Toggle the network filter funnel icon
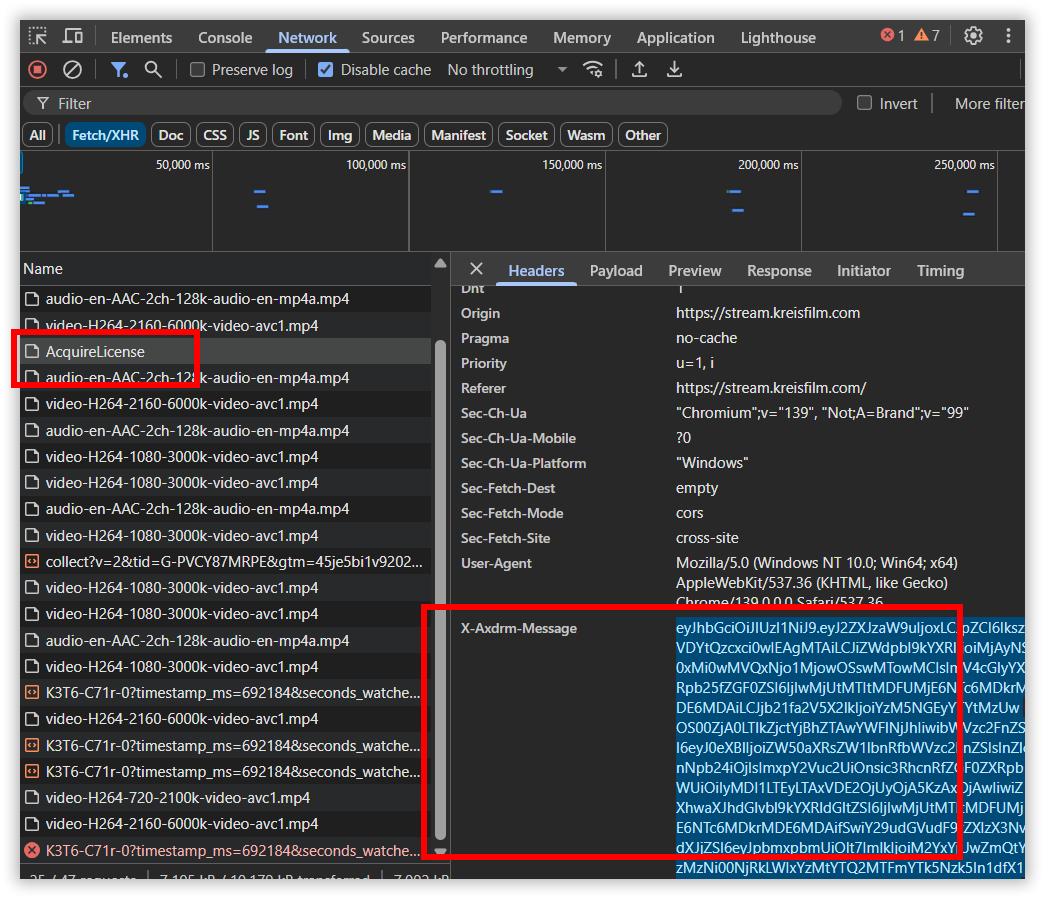This screenshot has height=899, width=1045. 119,70
